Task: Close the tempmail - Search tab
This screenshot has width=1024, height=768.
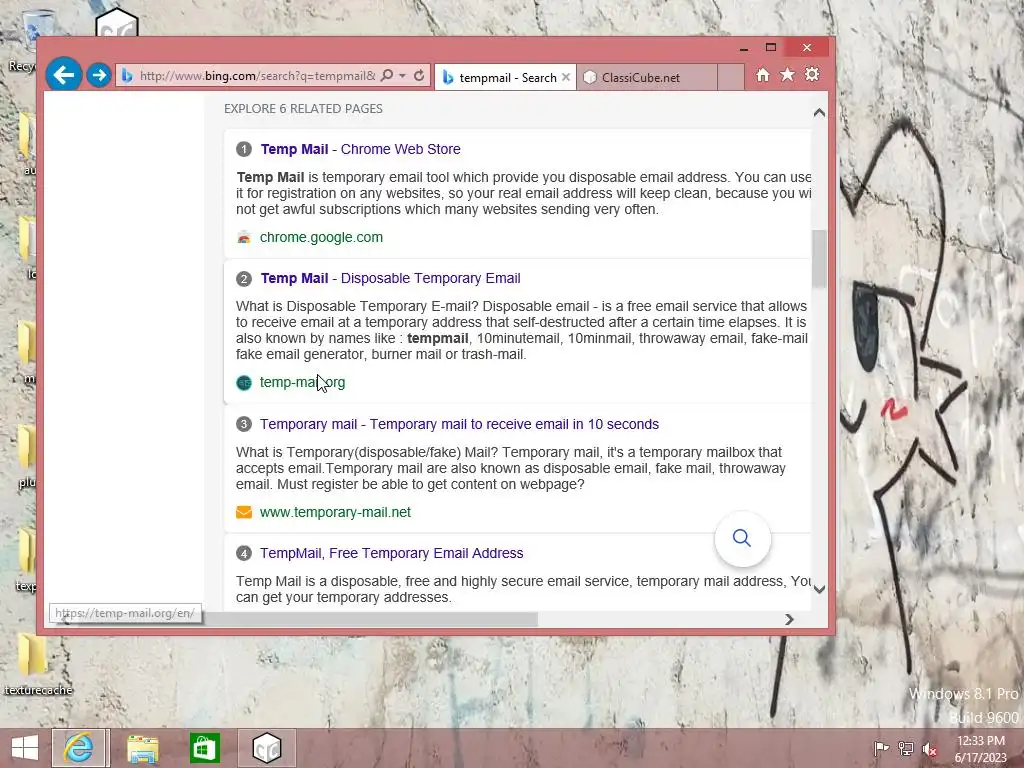Action: point(566,77)
